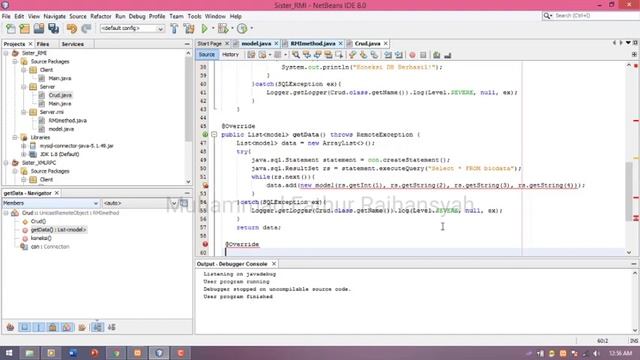640x360 pixels.
Task: Click the Find Selection magnifier in editor toolbar
Action: (296, 55)
